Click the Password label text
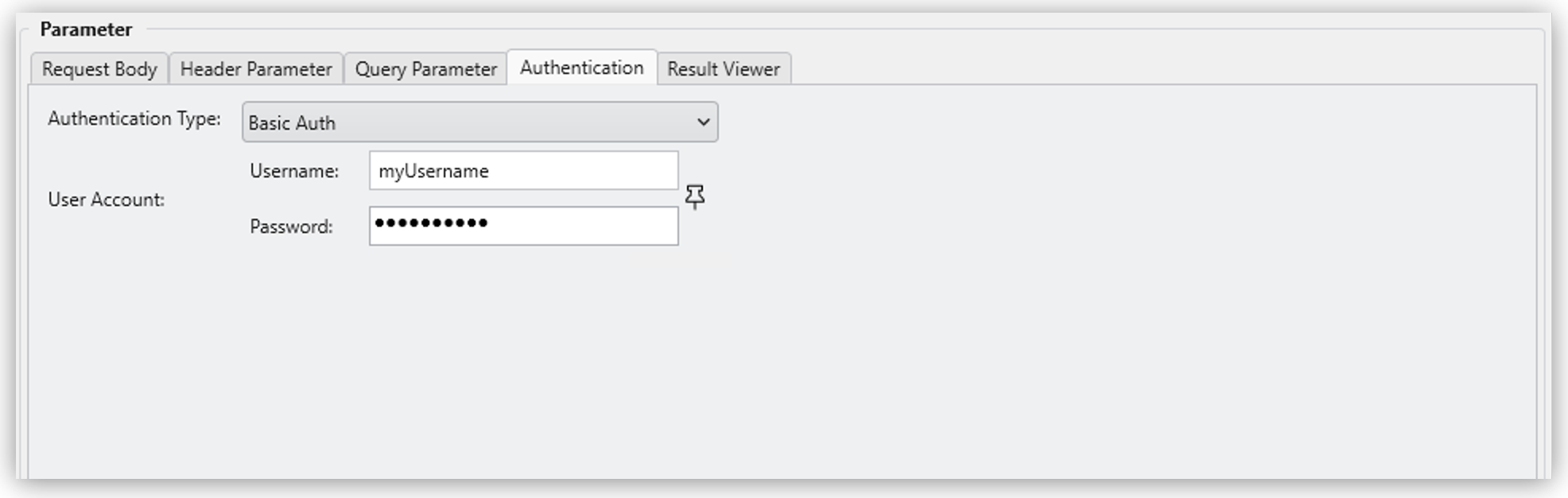 tap(291, 227)
